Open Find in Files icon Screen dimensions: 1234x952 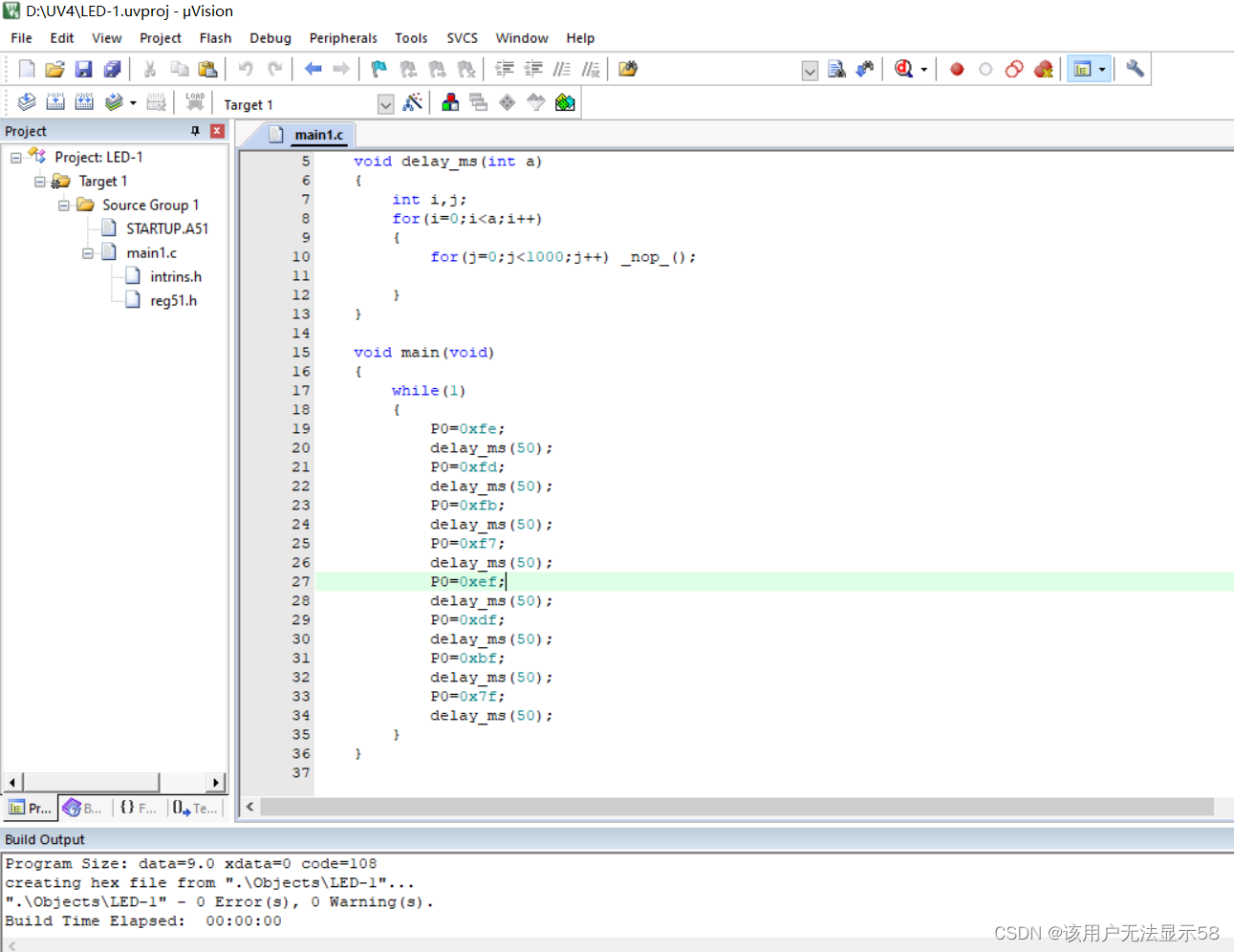pos(628,69)
